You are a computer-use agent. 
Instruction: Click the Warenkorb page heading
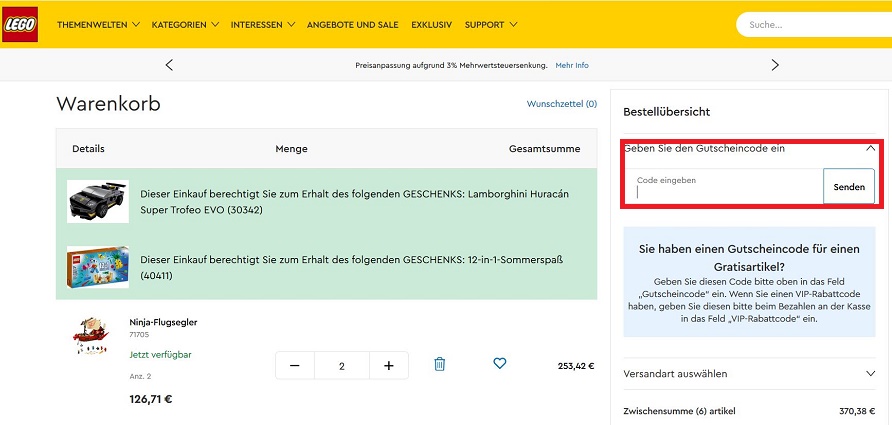[x=109, y=104]
